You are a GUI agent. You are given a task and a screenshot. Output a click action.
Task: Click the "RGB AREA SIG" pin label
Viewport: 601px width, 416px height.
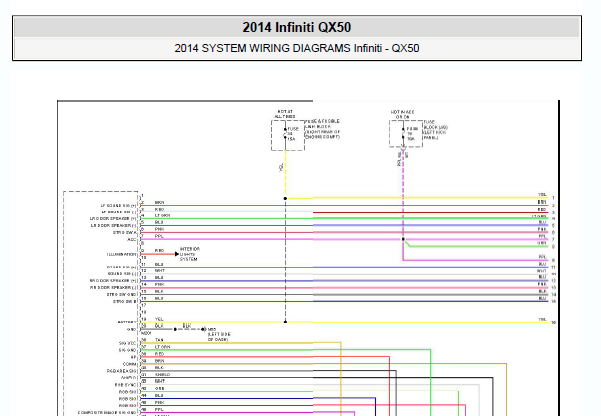(121, 371)
